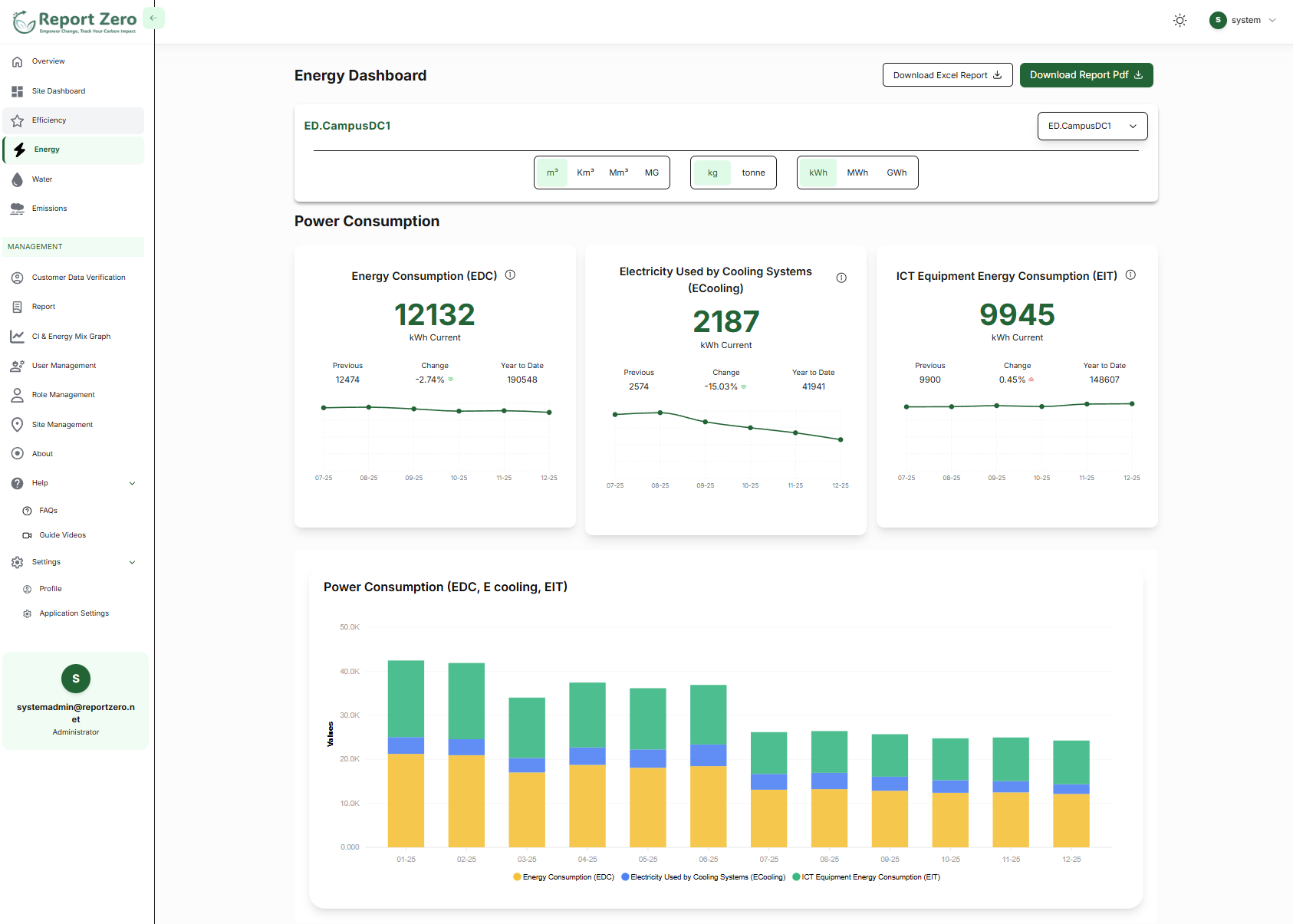Open Site Dashboard grid icon

(x=17, y=91)
